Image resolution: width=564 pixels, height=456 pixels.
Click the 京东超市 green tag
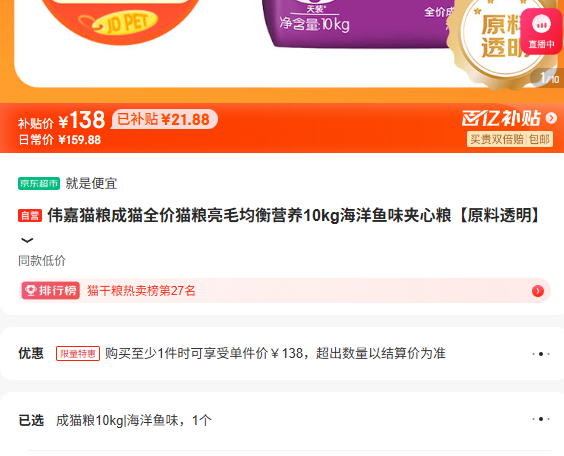39,183
